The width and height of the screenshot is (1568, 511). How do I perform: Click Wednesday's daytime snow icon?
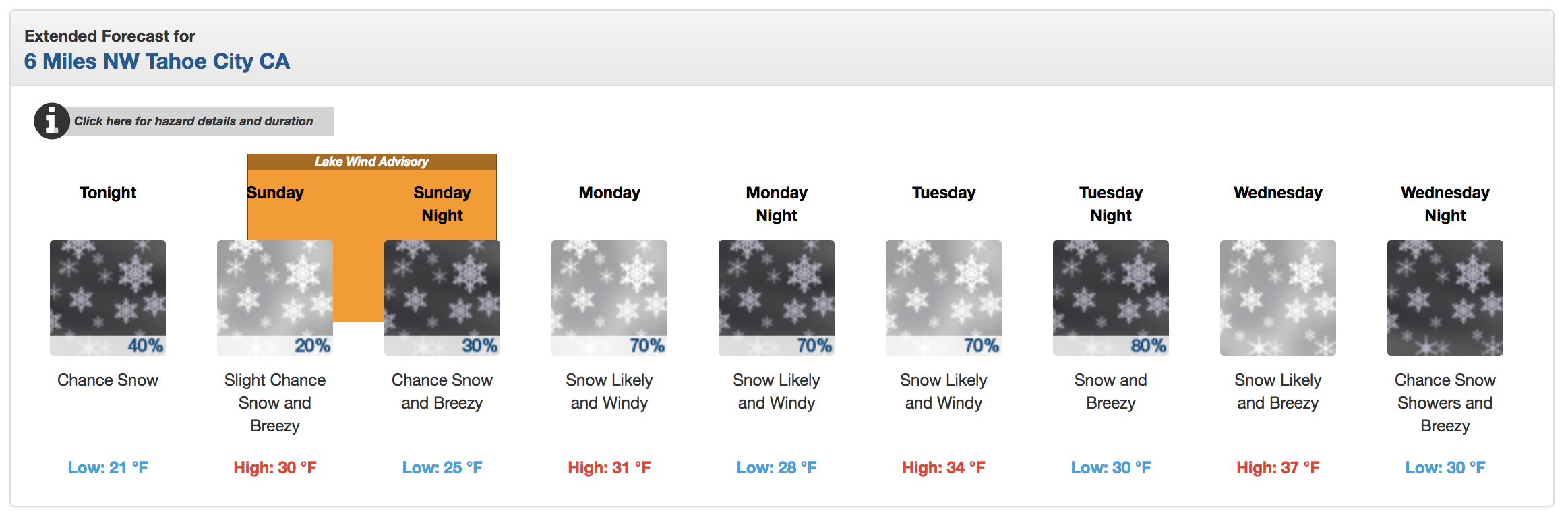[1278, 298]
